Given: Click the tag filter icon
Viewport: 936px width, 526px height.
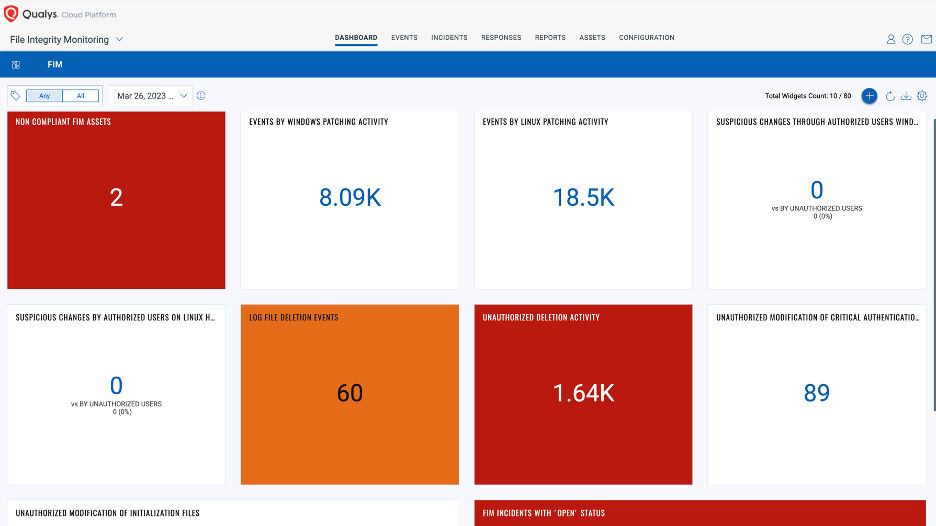Looking at the screenshot, I should tap(16, 96).
